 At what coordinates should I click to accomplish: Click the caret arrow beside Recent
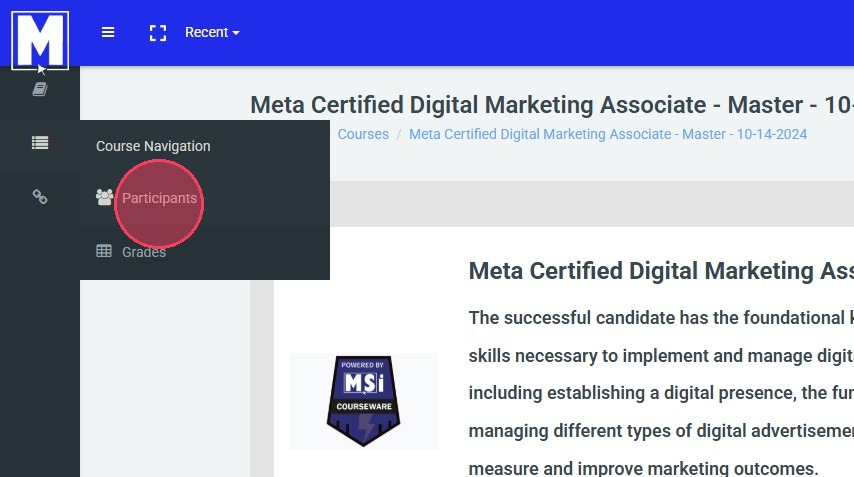(236, 33)
